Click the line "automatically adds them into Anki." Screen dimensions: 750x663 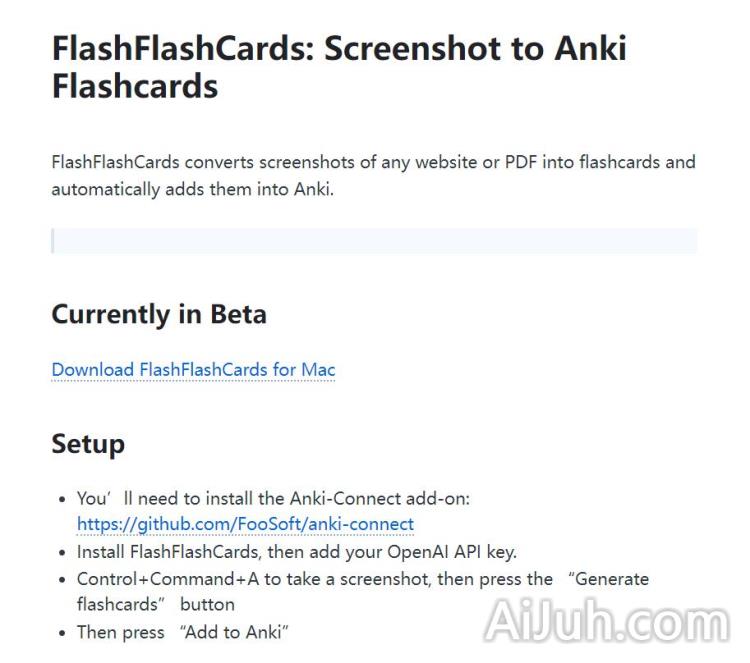(192, 188)
